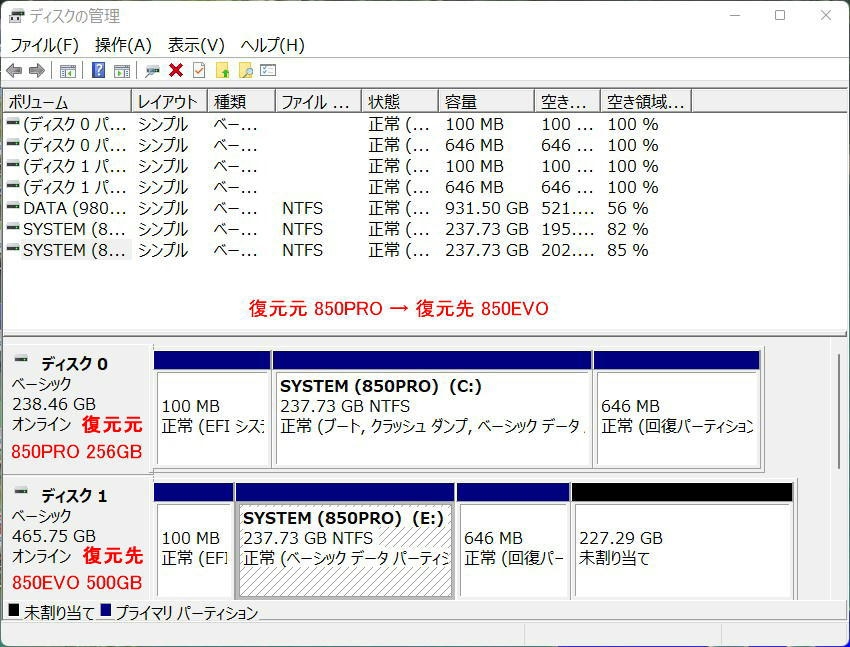Select the first ディスク 0 volume row, 100 MB
Image resolution: width=850 pixels, height=647 pixels.
(x=347, y=124)
